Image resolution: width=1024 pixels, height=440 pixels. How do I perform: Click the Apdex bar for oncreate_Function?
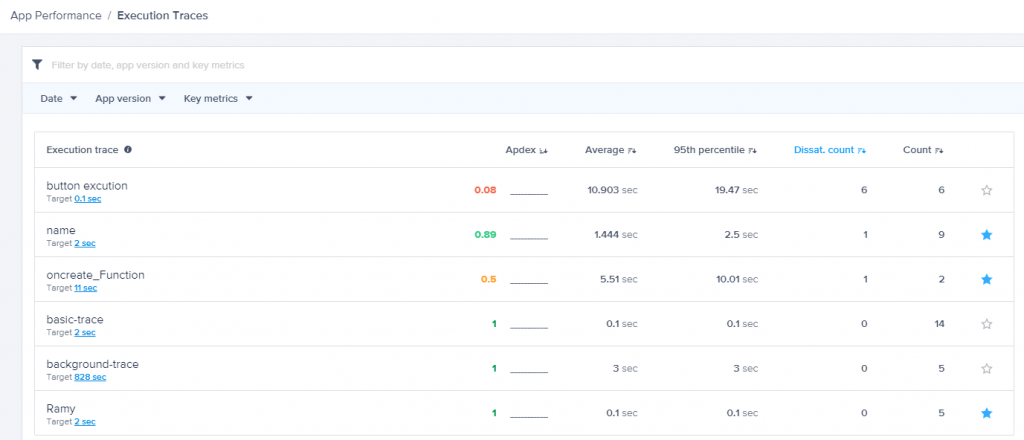click(529, 282)
